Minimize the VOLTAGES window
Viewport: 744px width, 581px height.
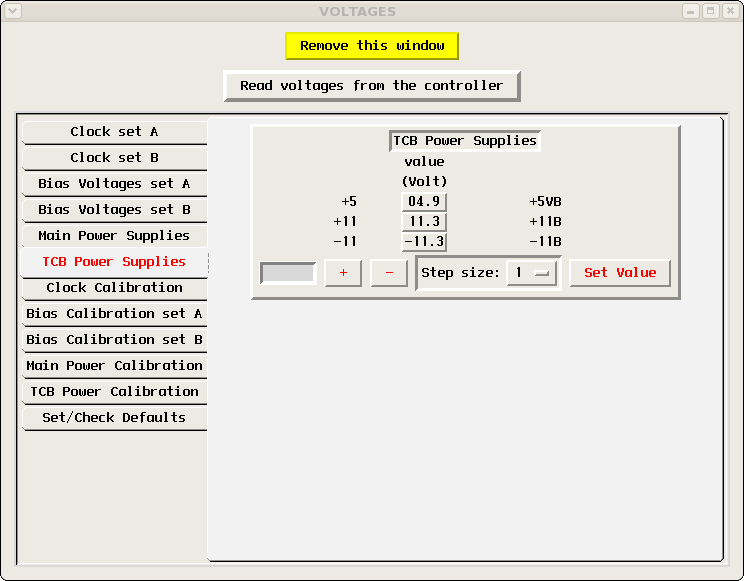point(691,11)
